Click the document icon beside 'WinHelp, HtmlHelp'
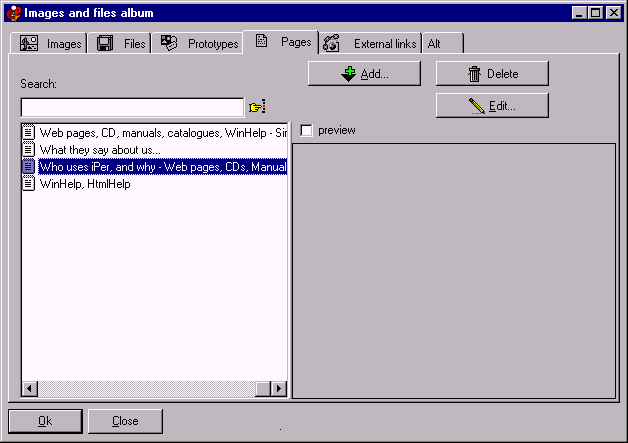This screenshot has width=628, height=443. point(29,183)
